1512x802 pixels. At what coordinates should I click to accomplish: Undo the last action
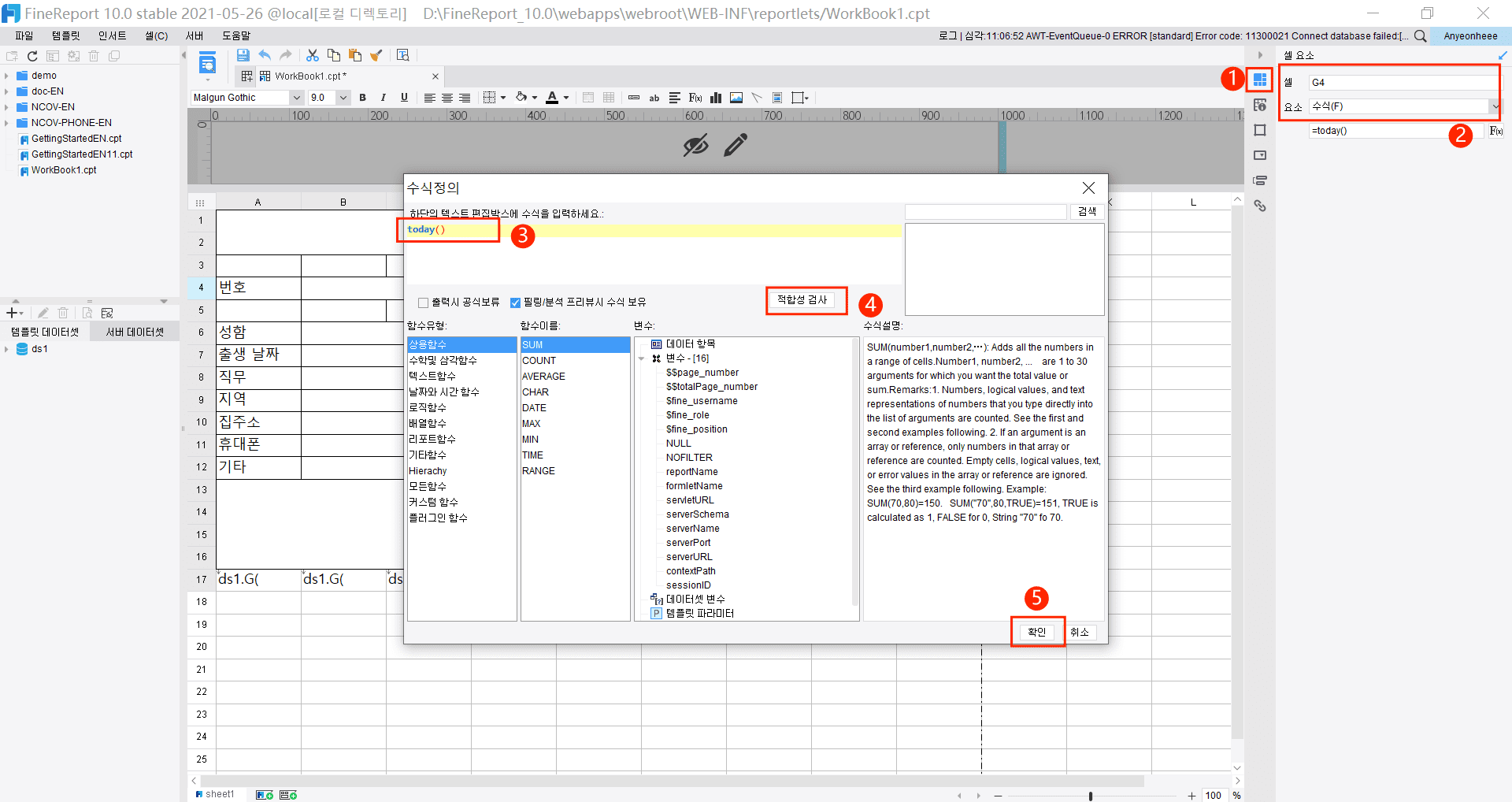265,55
